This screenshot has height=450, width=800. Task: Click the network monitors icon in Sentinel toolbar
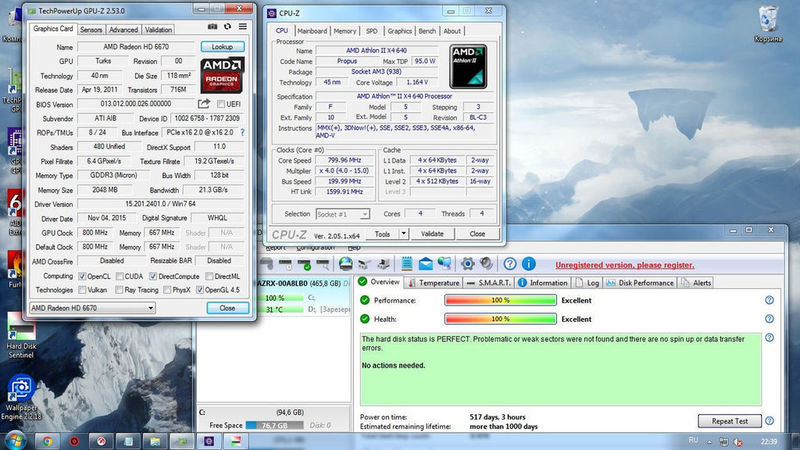pos(444,264)
